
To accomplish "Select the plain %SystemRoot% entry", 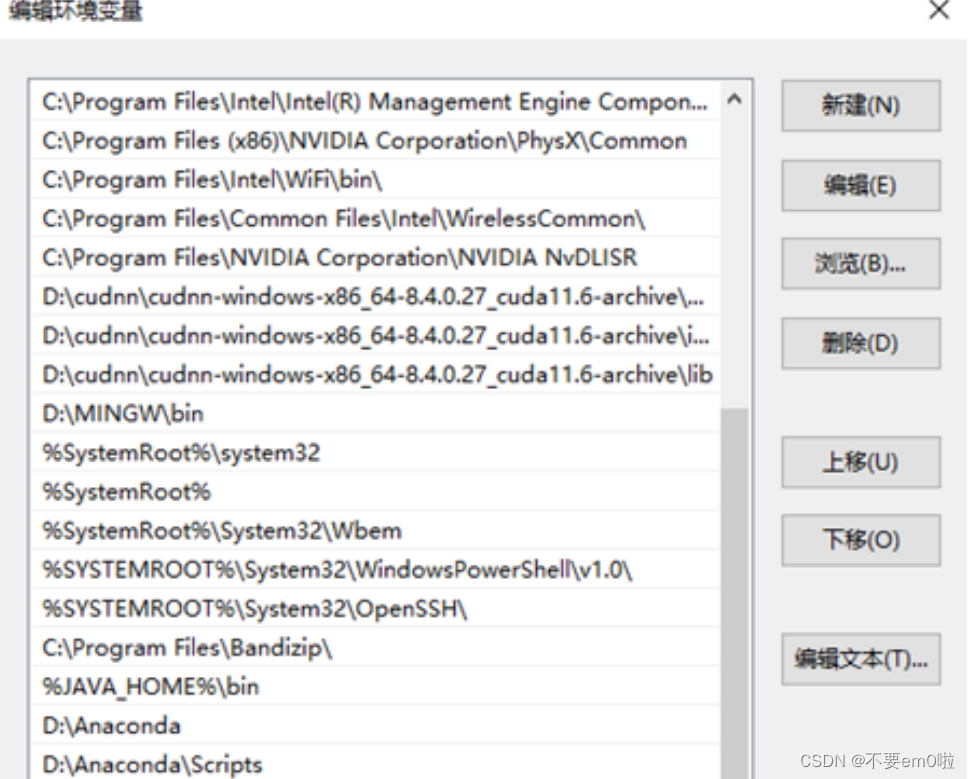I will coord(376,491).
